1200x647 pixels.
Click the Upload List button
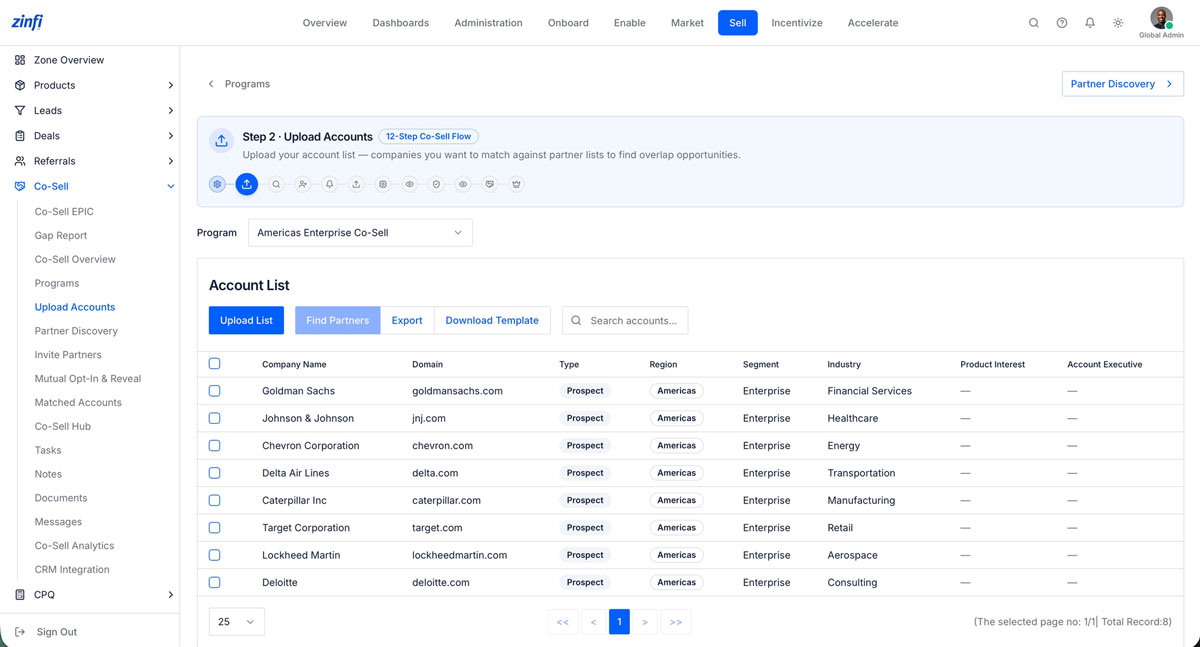coord(246,320)
